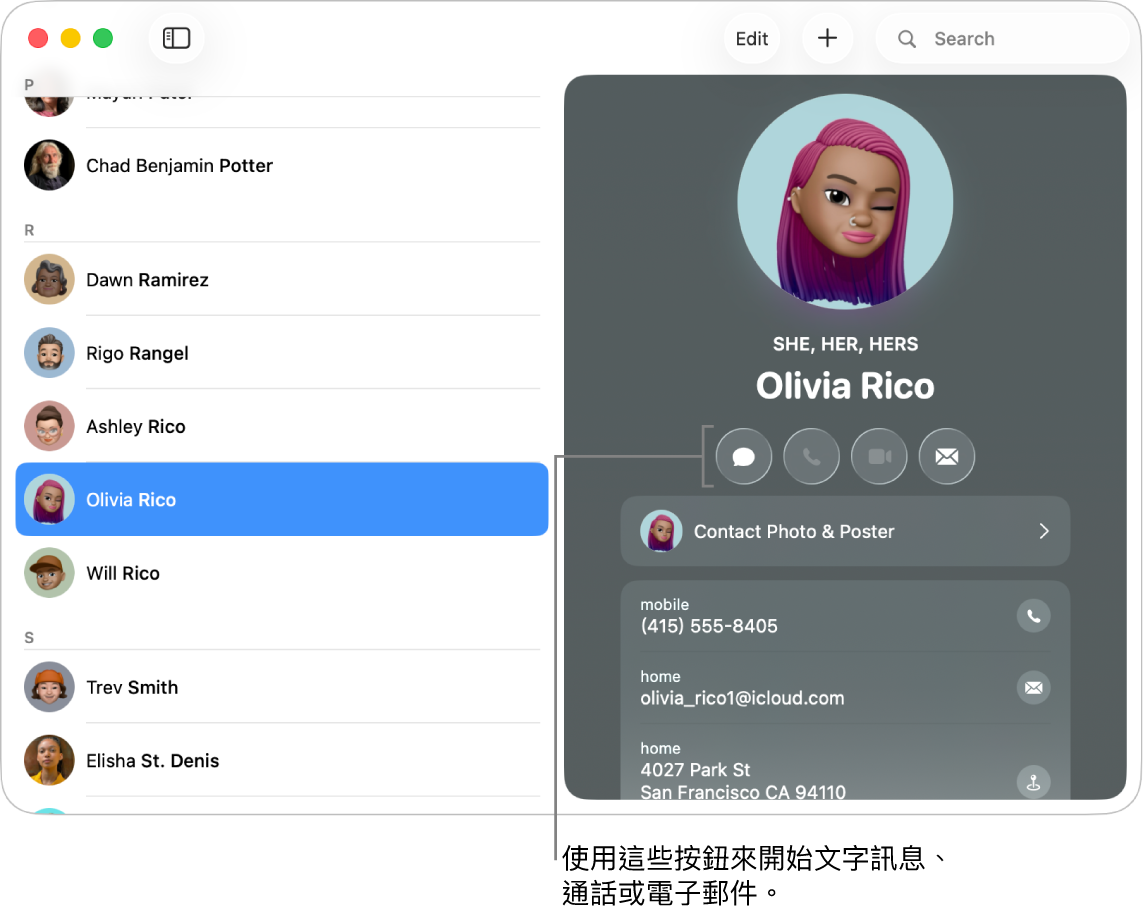Click small avatar in Contact Photo & Poster
The width and height of the screenshot is (1146, 915).
tap(661, 531)
